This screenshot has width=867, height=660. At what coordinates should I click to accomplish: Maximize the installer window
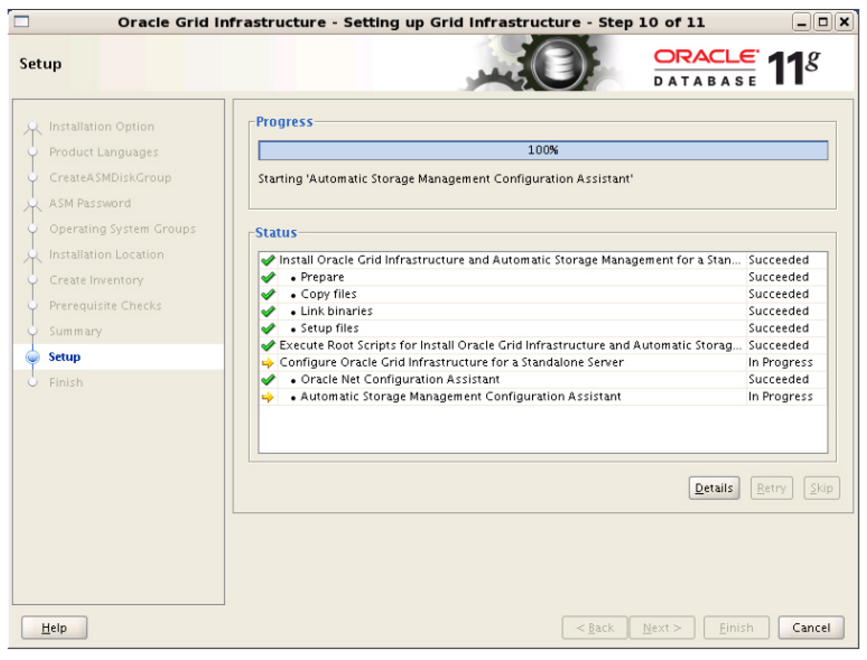click(x=823, y=22)
